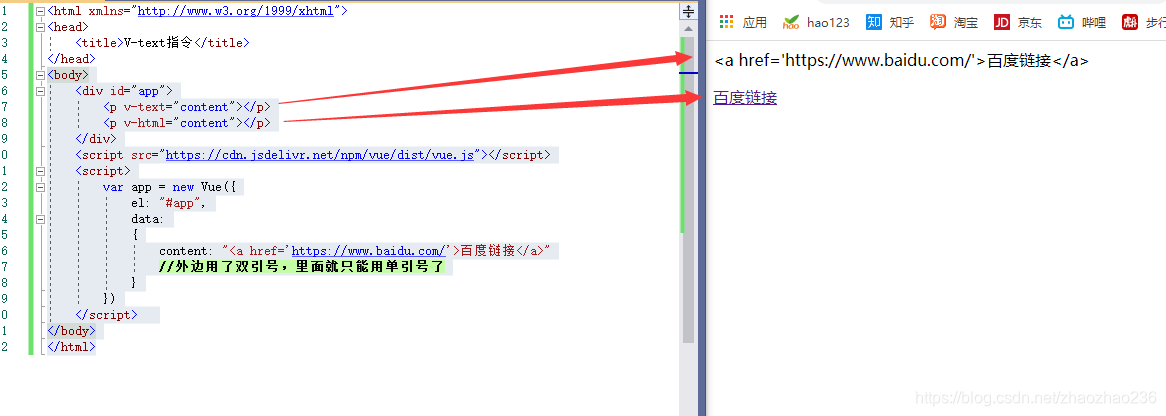1166x416 pixels.
Task: Click the closing </div> tag line
Action: 96,139
